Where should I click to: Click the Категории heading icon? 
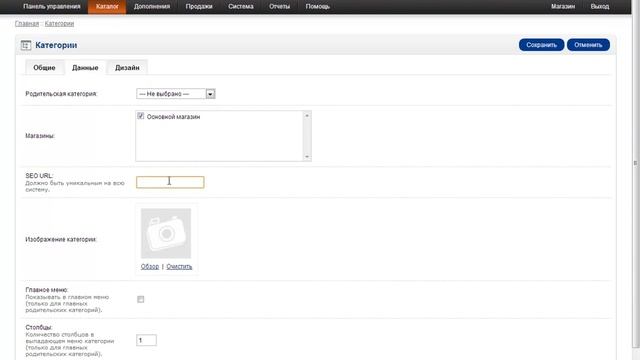click(x=26, y=45)
